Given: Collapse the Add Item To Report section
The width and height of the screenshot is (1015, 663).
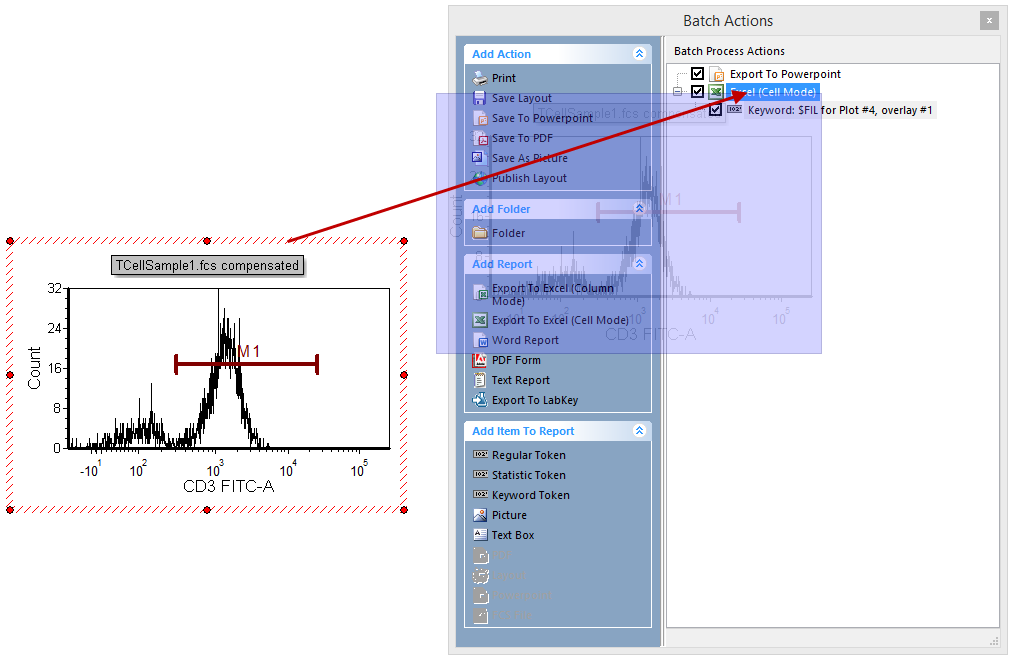Looking at the screenshot, I should click(x=640, y=431).
